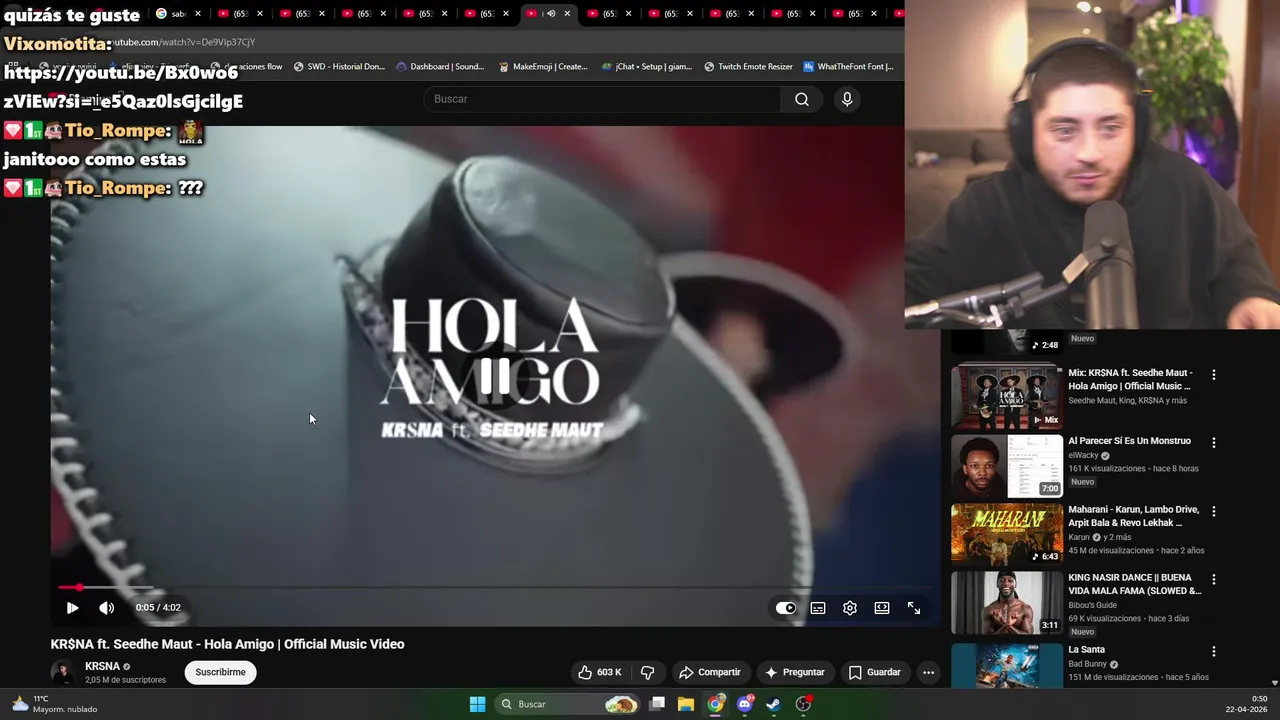The image size is (1280, 720).
Task: Focus the Buscar search field on YouTube
Action: [x=603, y=99]
